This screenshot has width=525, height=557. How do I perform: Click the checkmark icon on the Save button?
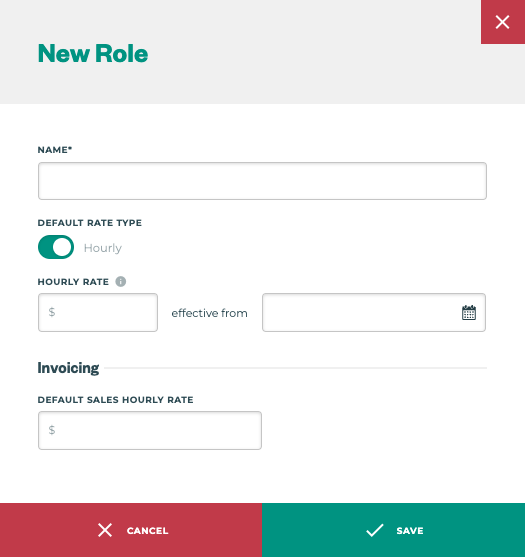375,530
